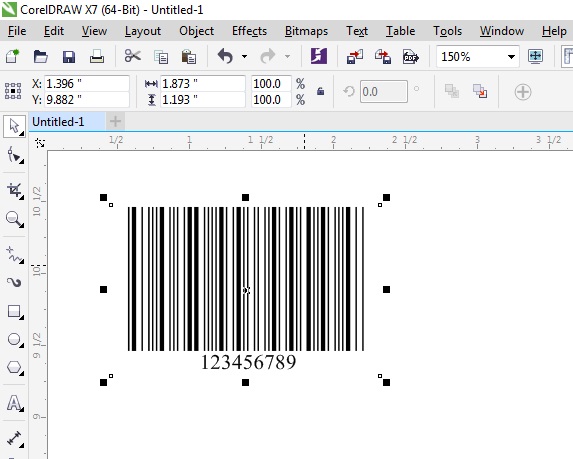This screenshot has width=573, height=459.
Task: Open the Effects menu
Action: point(249,31)
